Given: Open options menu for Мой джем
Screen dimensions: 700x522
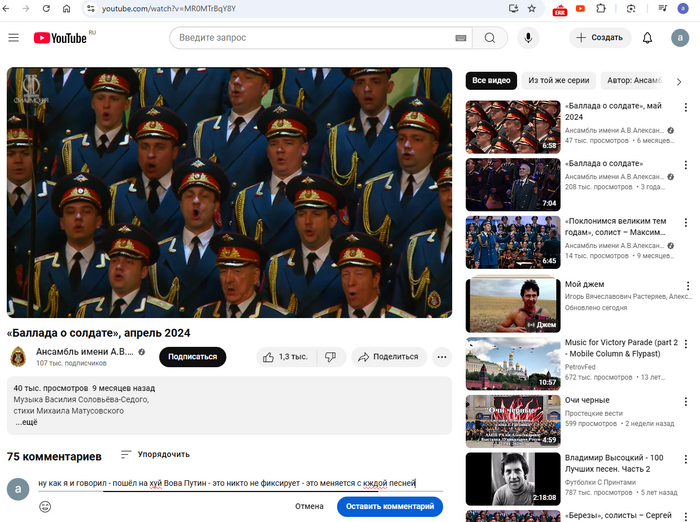Looking at the screenshot, I should [x=688, y=285].
